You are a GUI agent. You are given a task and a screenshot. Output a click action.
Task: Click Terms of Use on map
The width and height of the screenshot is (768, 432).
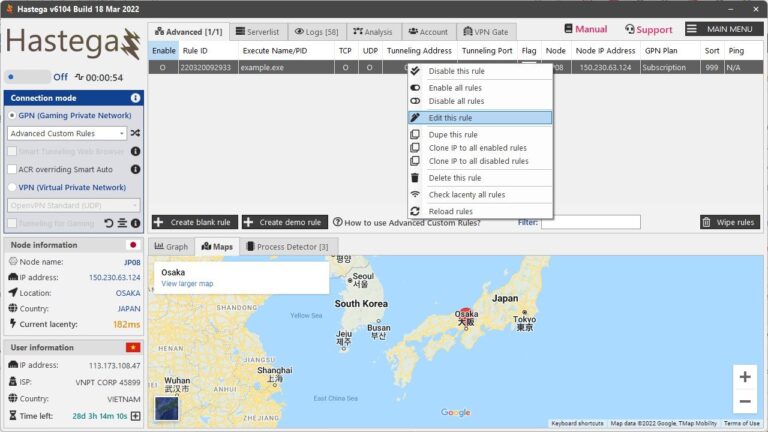tap(742, 423)
